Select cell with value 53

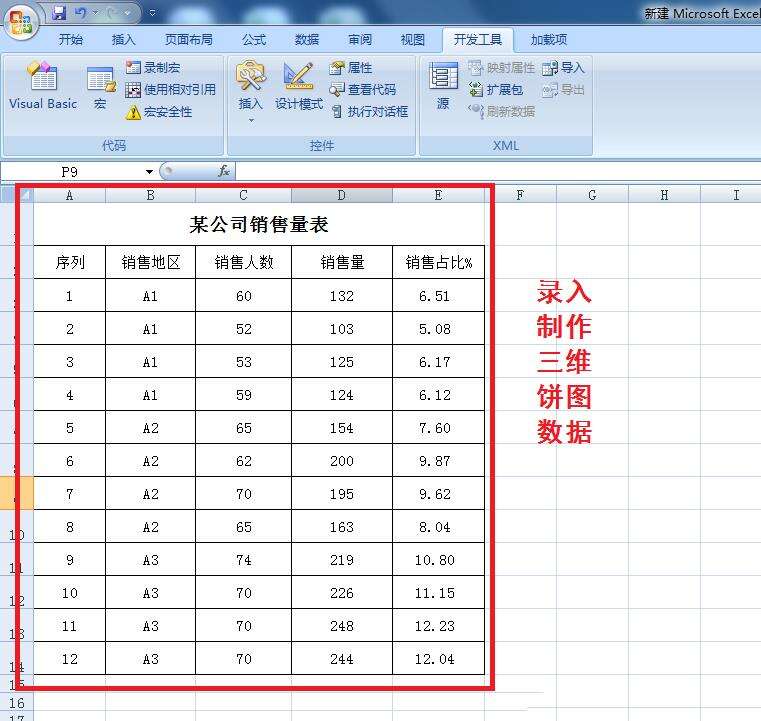(x=244, y=361)
